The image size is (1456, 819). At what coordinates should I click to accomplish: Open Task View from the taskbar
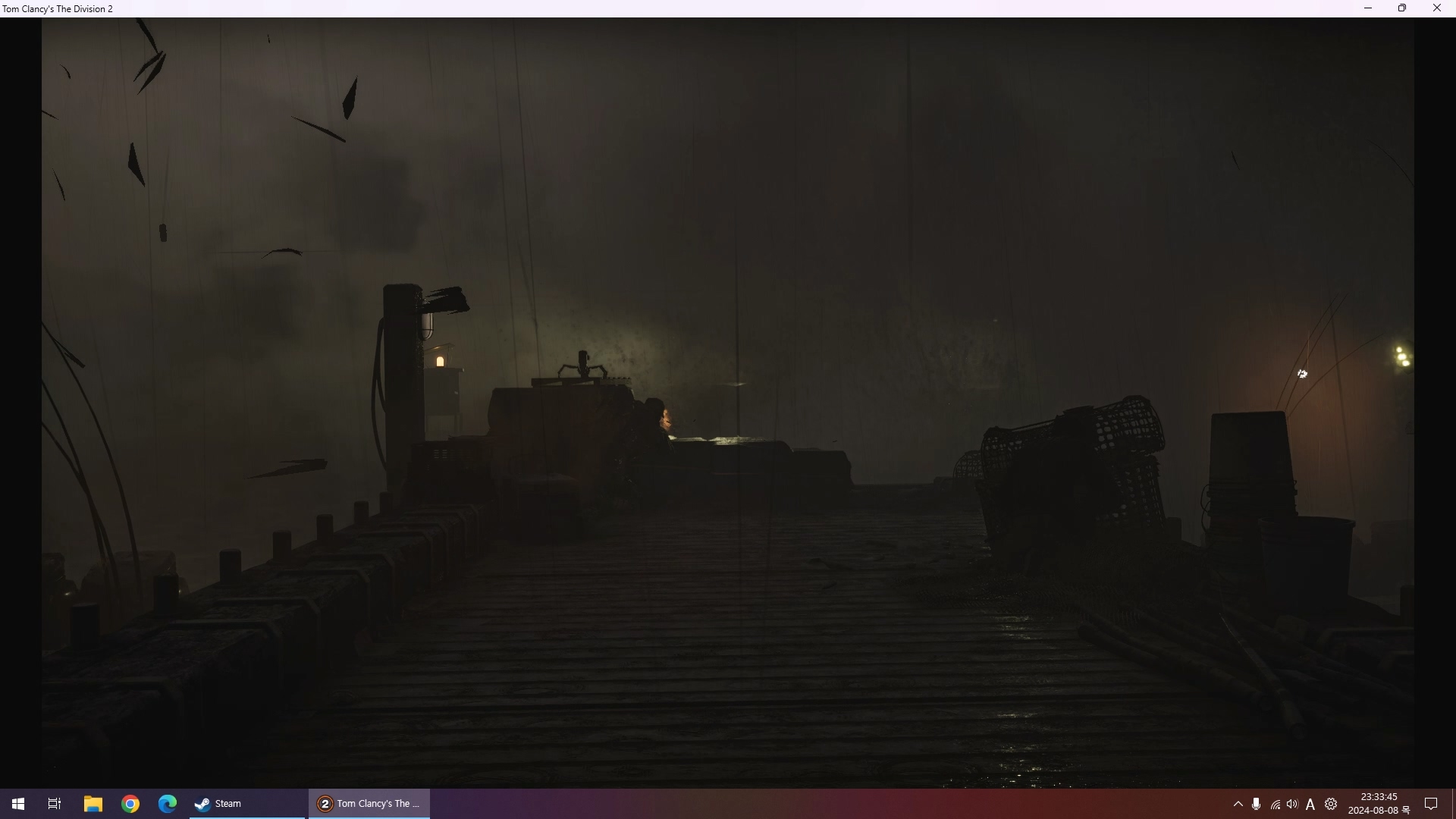55,804
